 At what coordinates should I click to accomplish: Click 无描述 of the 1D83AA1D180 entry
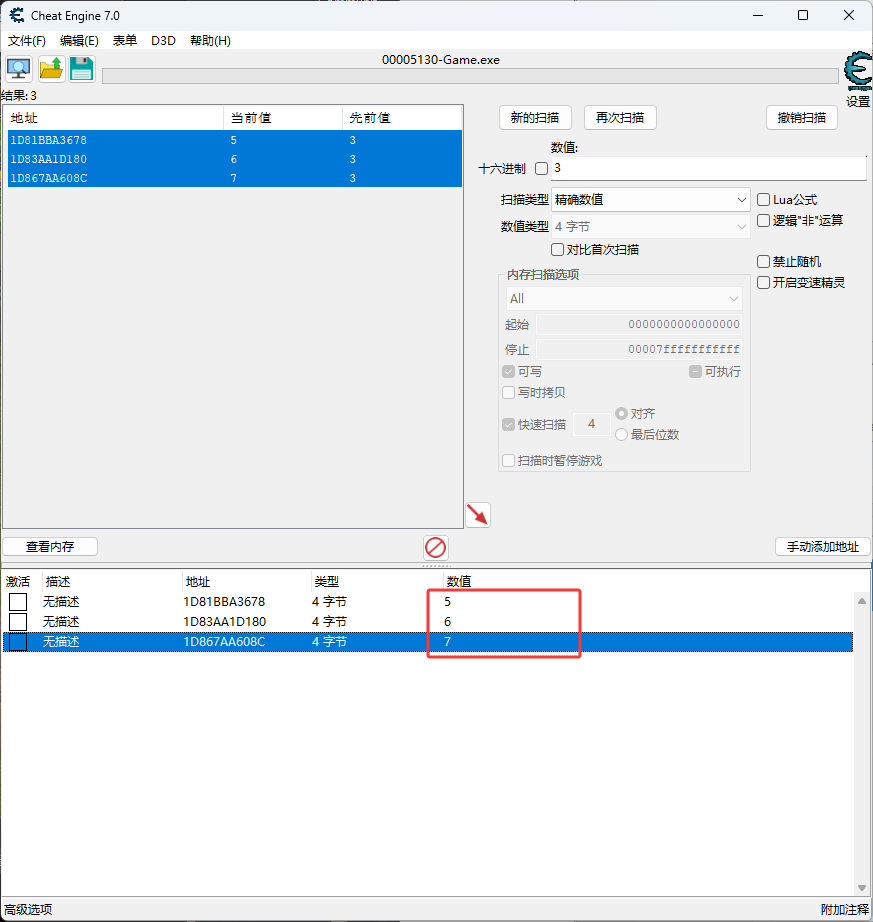(x=61, y=622)
